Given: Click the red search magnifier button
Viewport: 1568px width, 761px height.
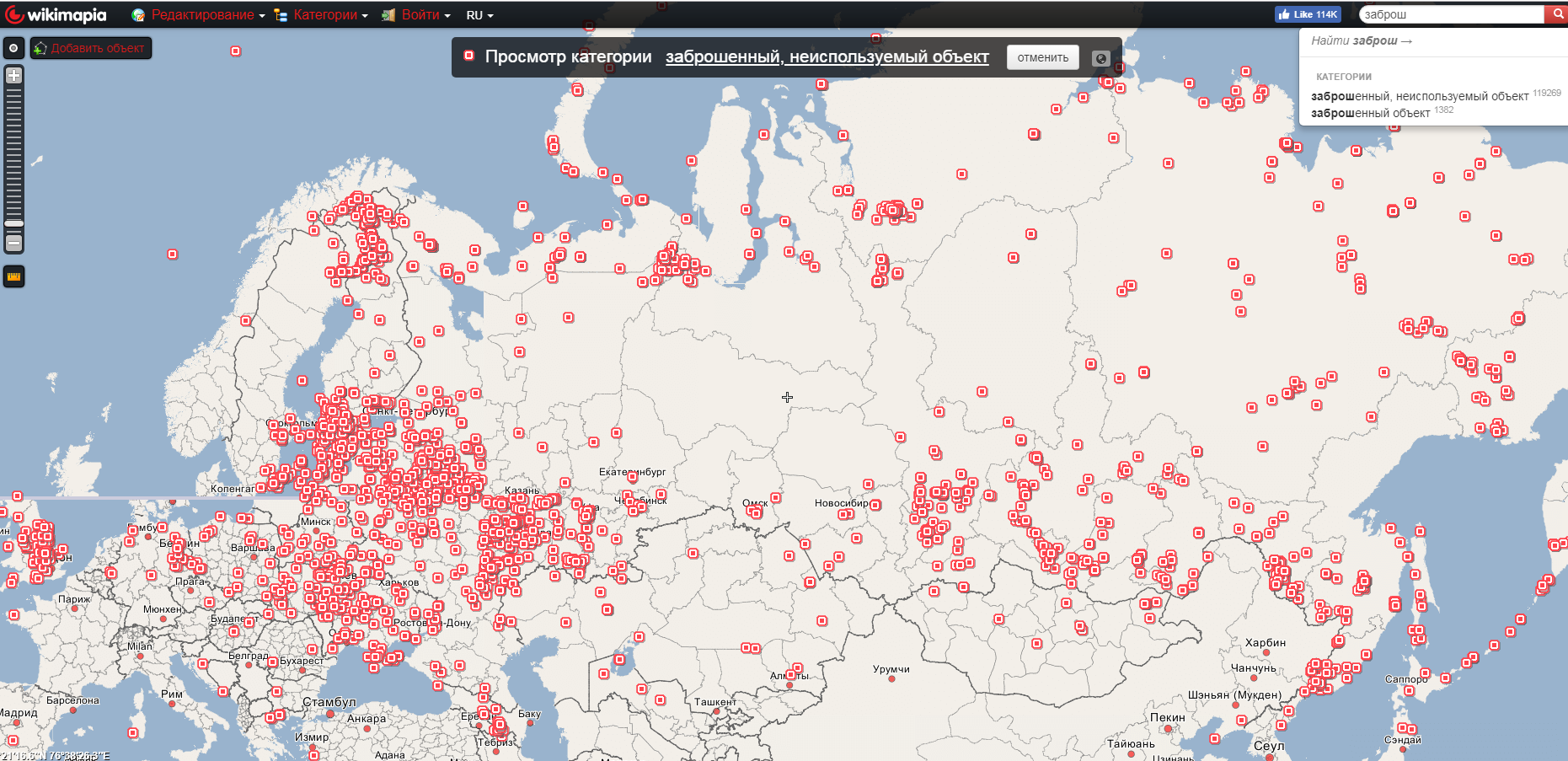Looking at the screenshot, I should [1556, 14].
